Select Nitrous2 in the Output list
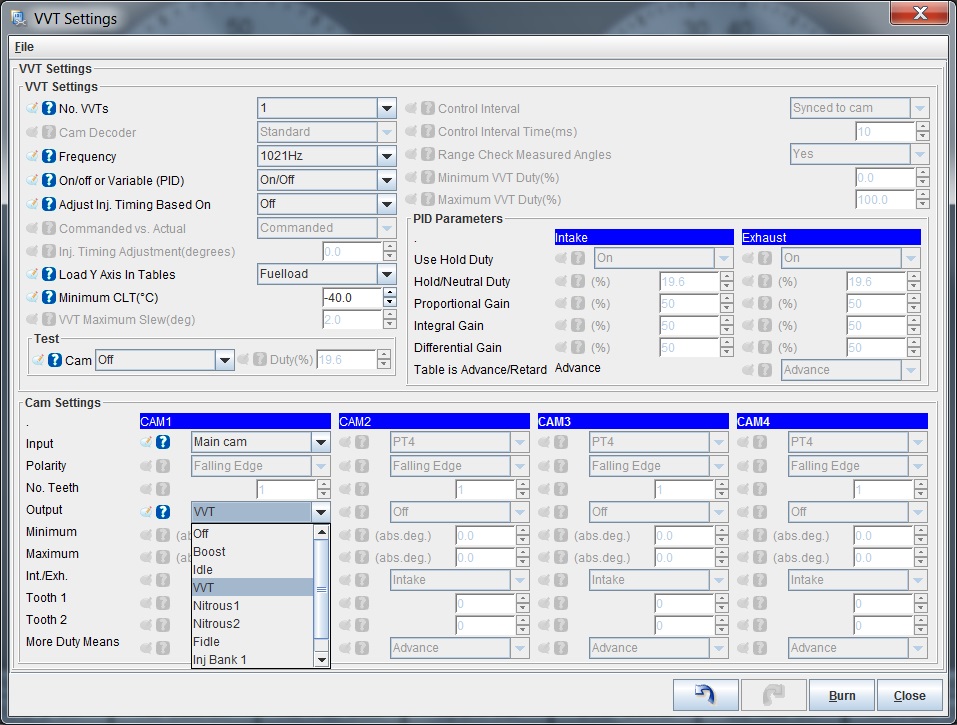The height and width of the screenshot is (725, 957). (253, 624)
